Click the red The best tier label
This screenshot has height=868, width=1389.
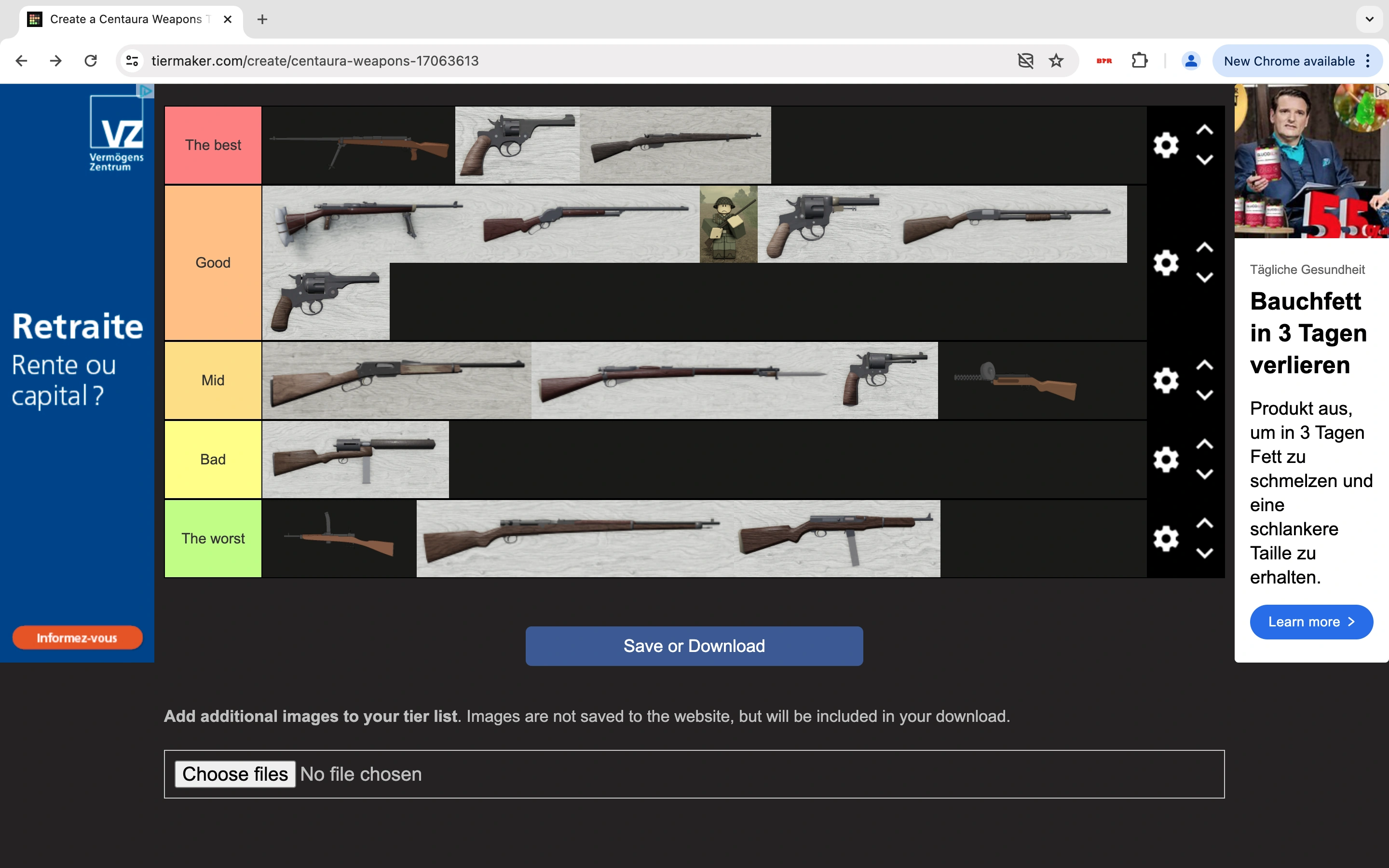[x=213, y=145]
